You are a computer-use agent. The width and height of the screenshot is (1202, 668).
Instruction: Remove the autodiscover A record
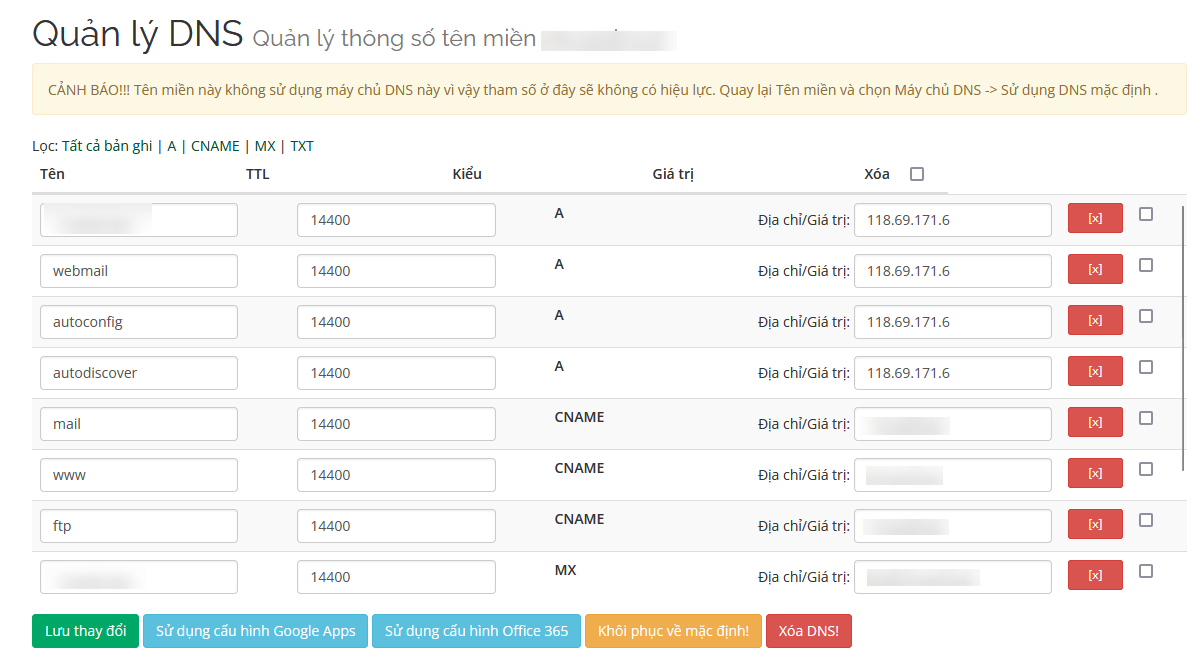coord(1095,372)
